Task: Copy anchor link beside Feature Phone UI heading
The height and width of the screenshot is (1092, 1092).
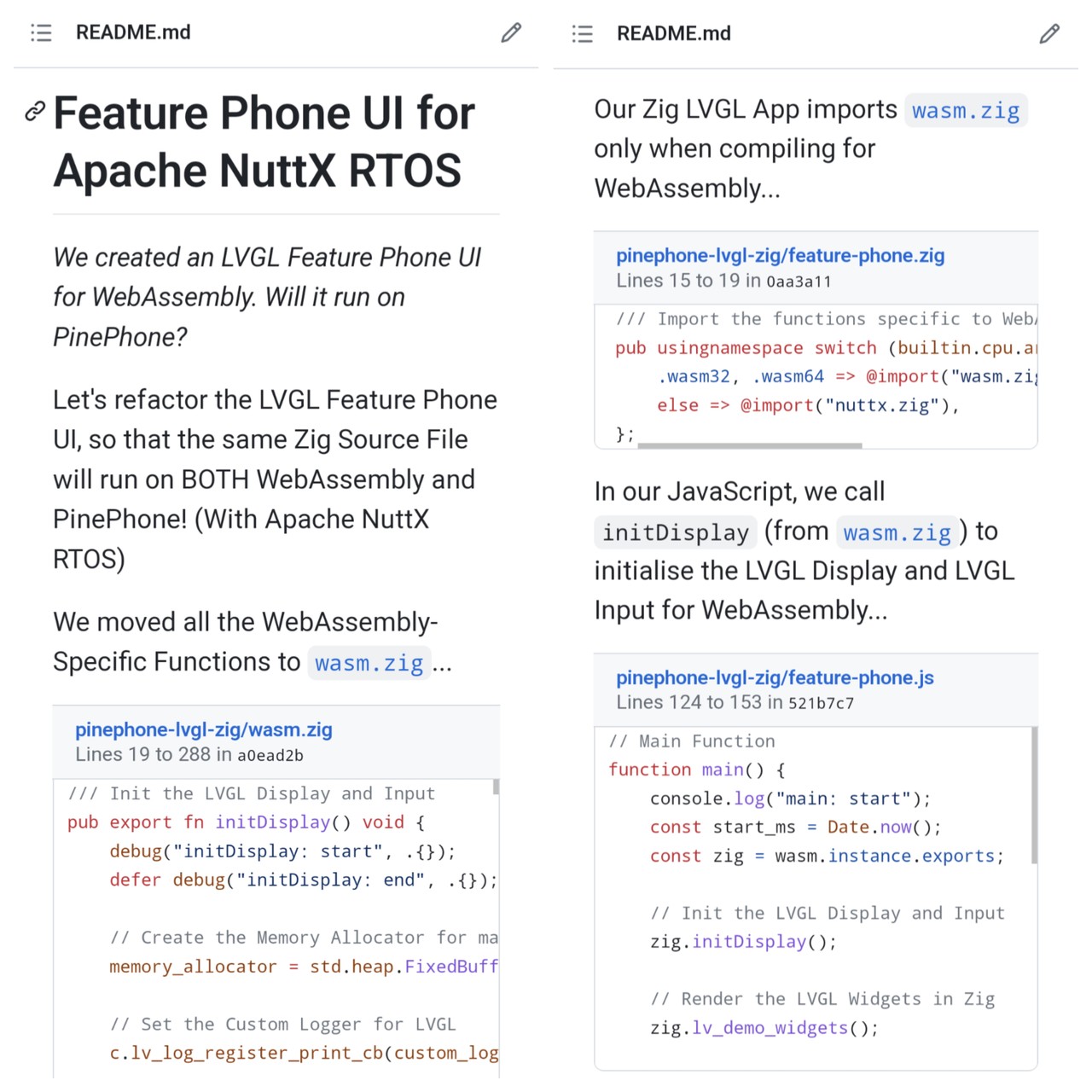Action: pyautogui.click(x=35, y=111)
